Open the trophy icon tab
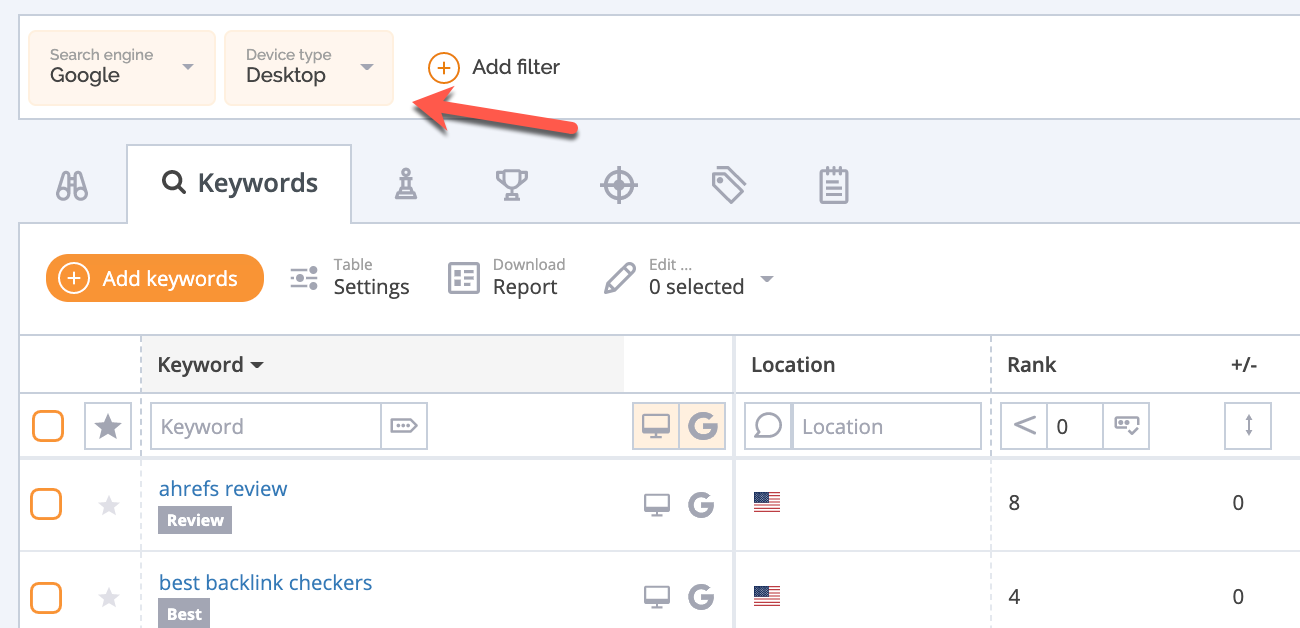 pos(511,185)
